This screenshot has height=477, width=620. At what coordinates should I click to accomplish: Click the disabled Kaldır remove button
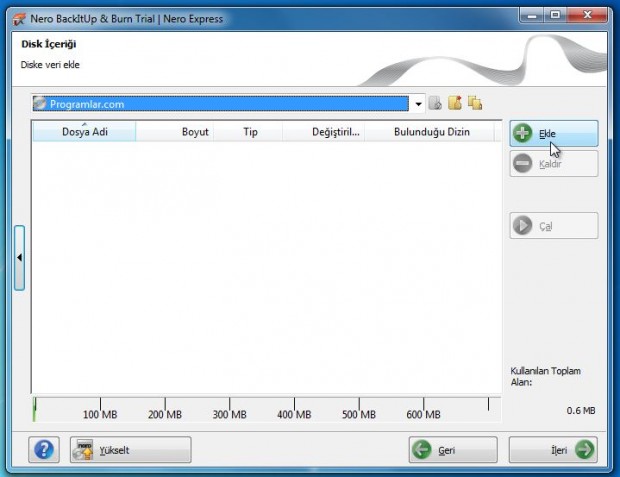coord(554,163)
